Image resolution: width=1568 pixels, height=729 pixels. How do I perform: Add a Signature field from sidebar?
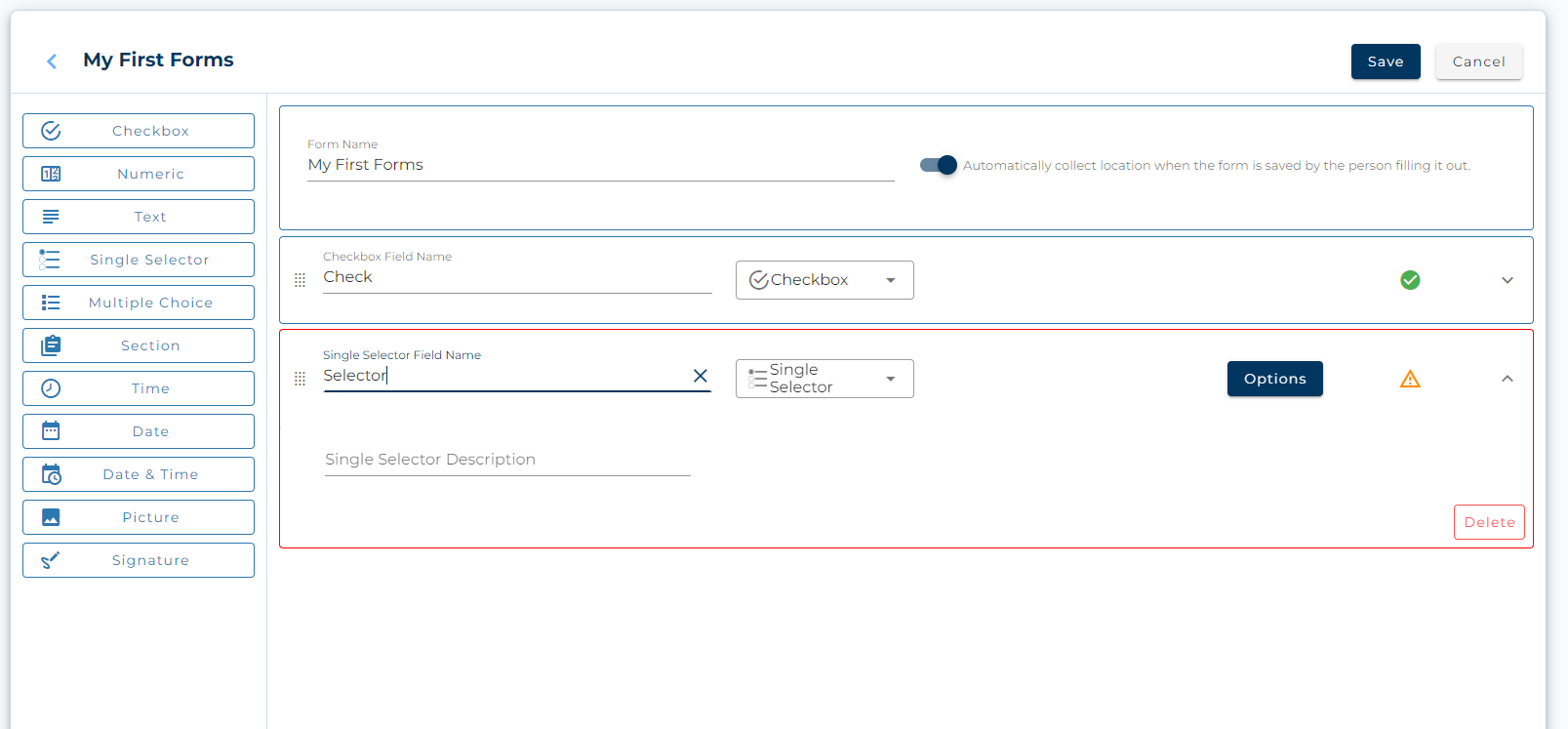[139, 560]
